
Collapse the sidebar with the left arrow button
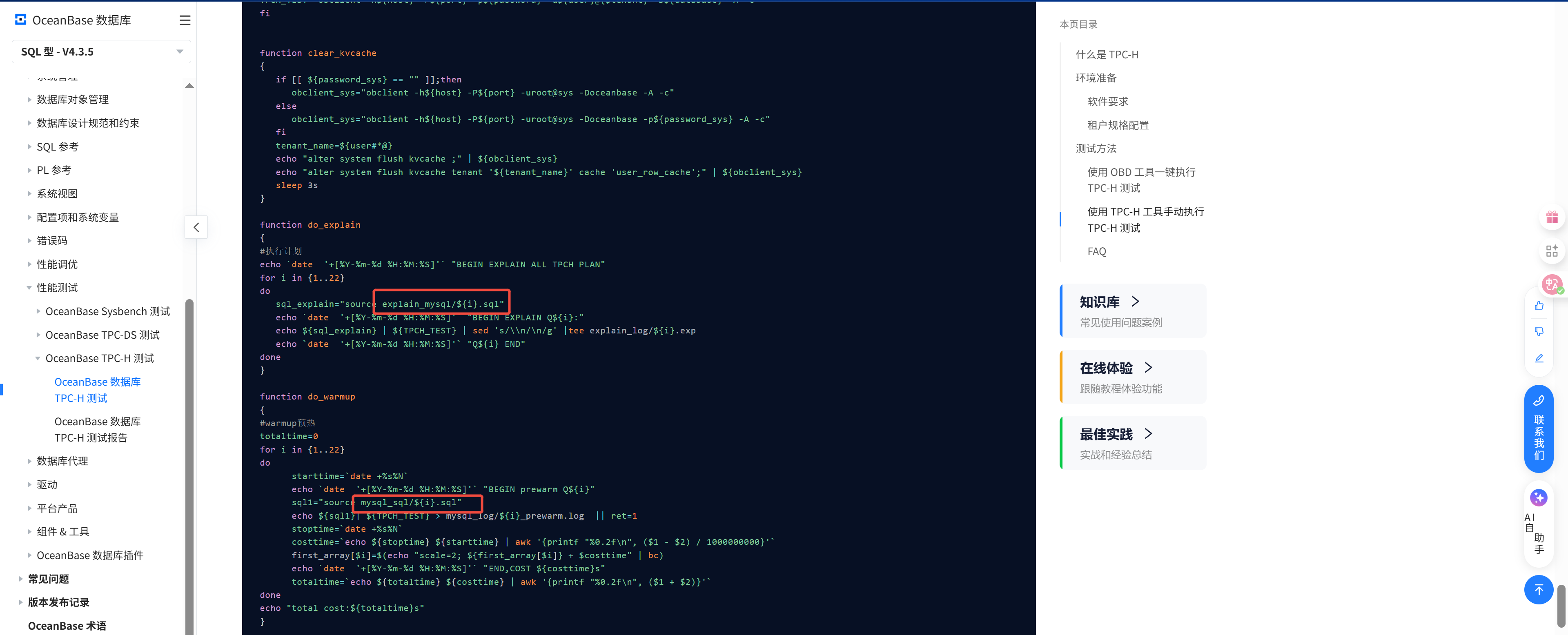pyautogui.click(x=196, y=227)
